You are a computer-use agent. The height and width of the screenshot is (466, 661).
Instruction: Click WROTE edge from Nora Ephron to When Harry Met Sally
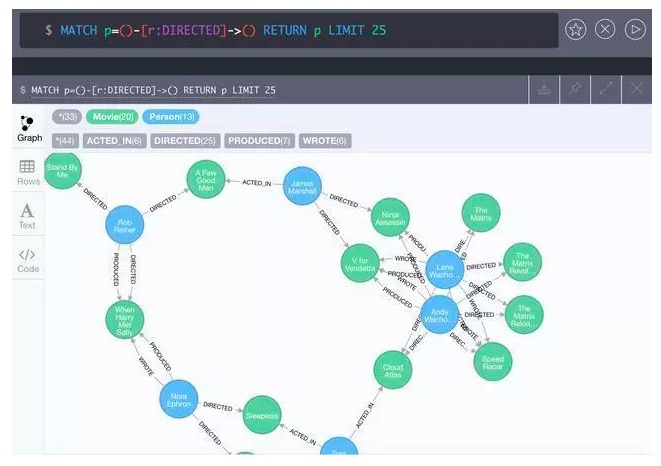[146, 366]
